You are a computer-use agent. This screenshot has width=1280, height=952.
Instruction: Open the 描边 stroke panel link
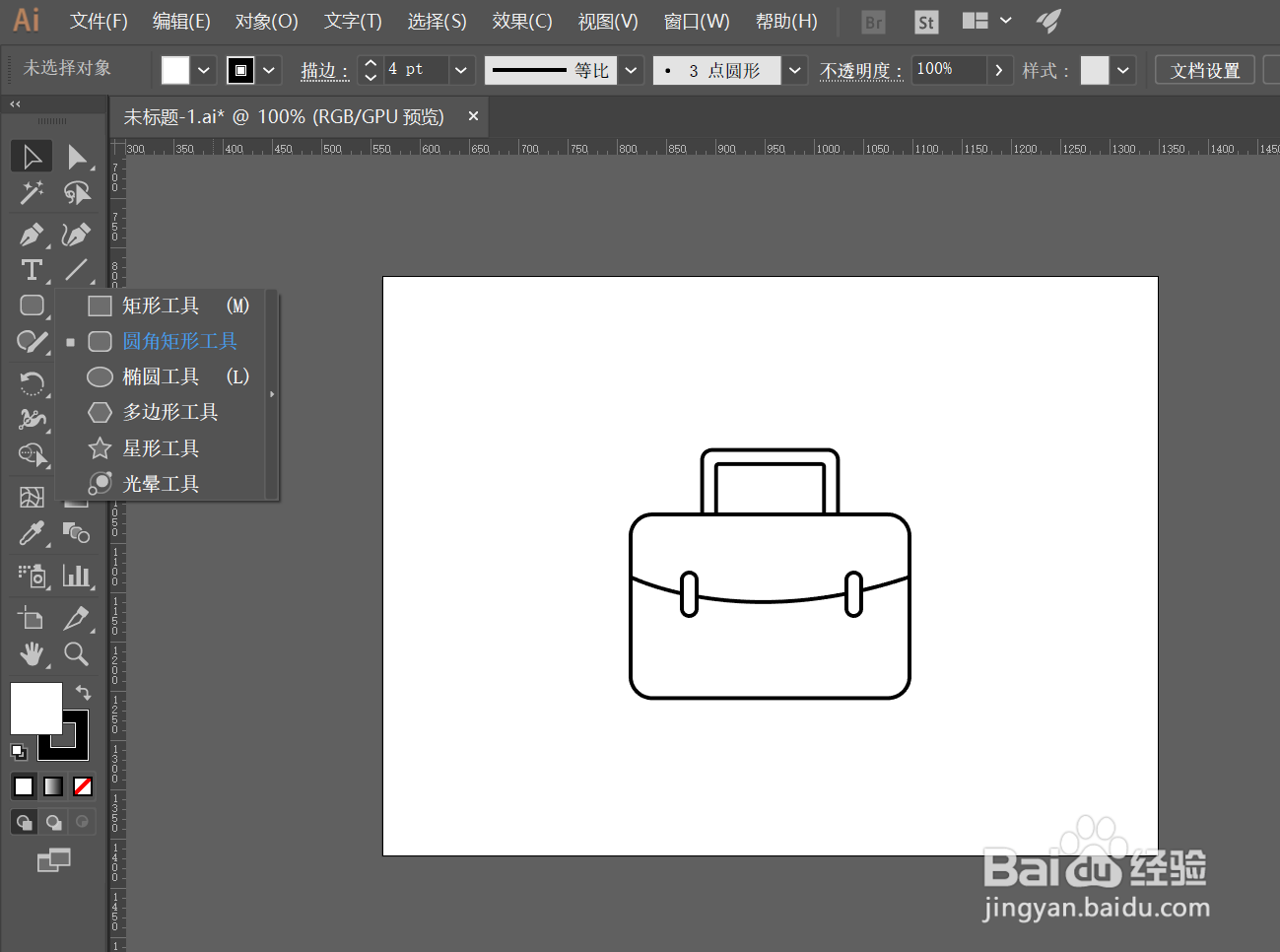(x=323, y=71)
